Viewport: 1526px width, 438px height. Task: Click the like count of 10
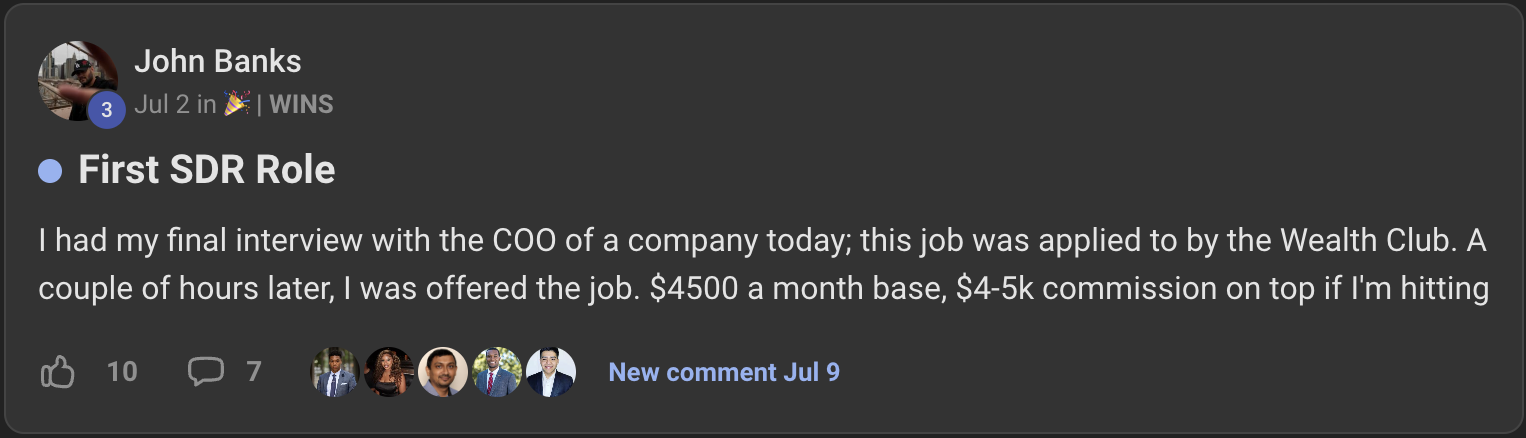122,373
